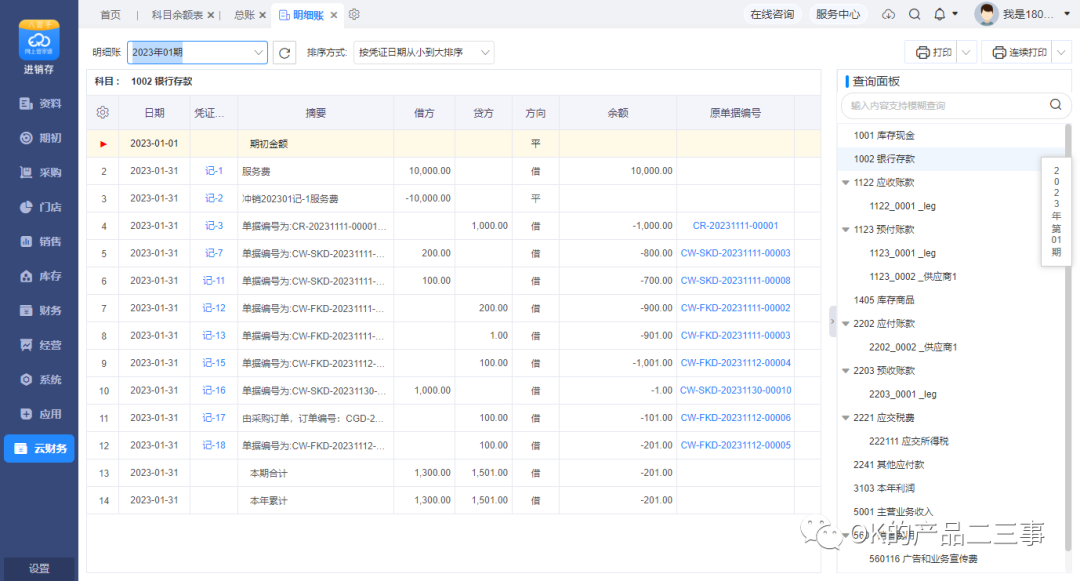This screenshot has width=1080, height=581.
Task: Click the notification bell icon
Action: (x=940, y=15)
